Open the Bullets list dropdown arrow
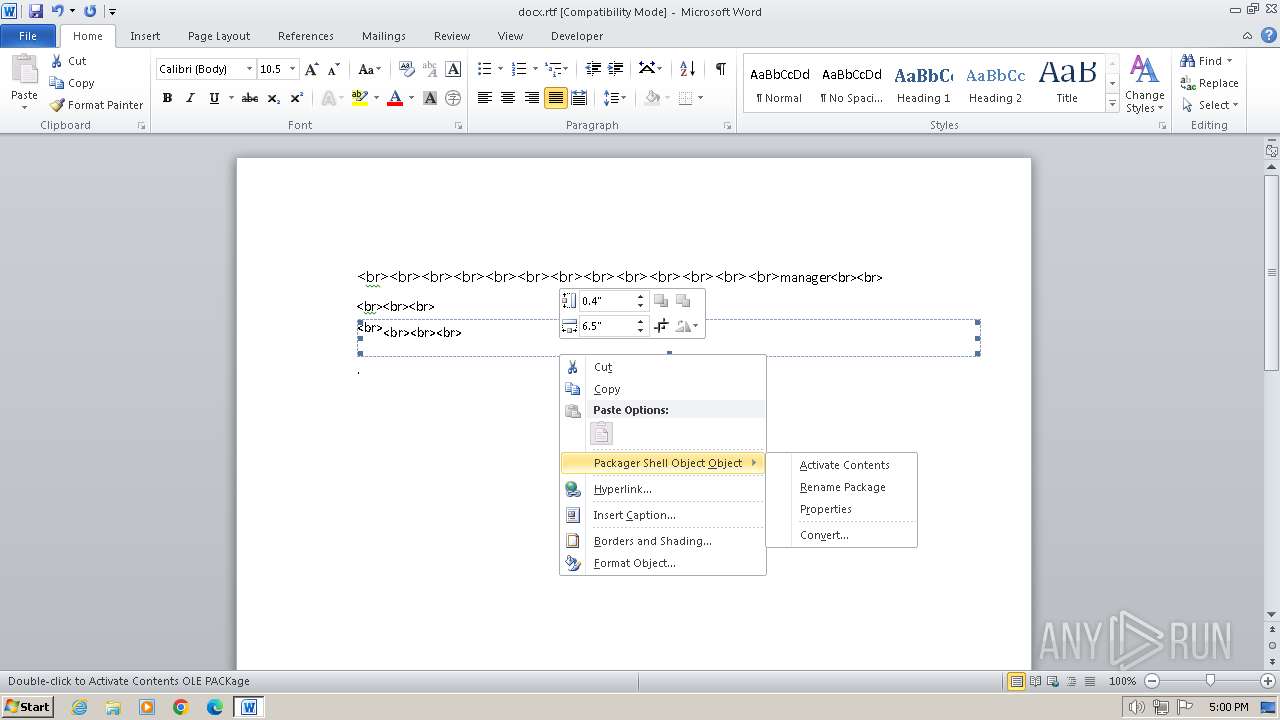This screenshot has width=1280, height=720. click(x=502, y=69)
